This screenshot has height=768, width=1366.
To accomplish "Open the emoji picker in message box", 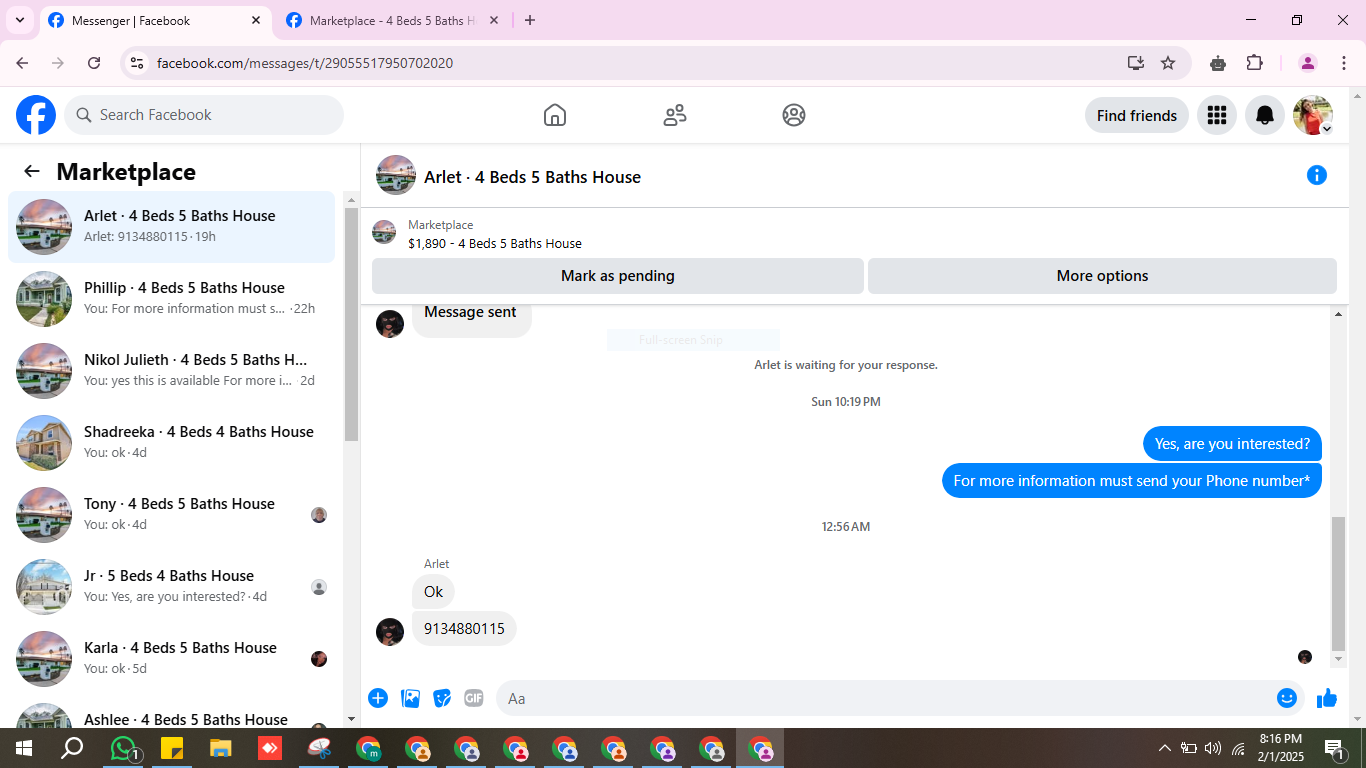I will (x=1287, y=698).
